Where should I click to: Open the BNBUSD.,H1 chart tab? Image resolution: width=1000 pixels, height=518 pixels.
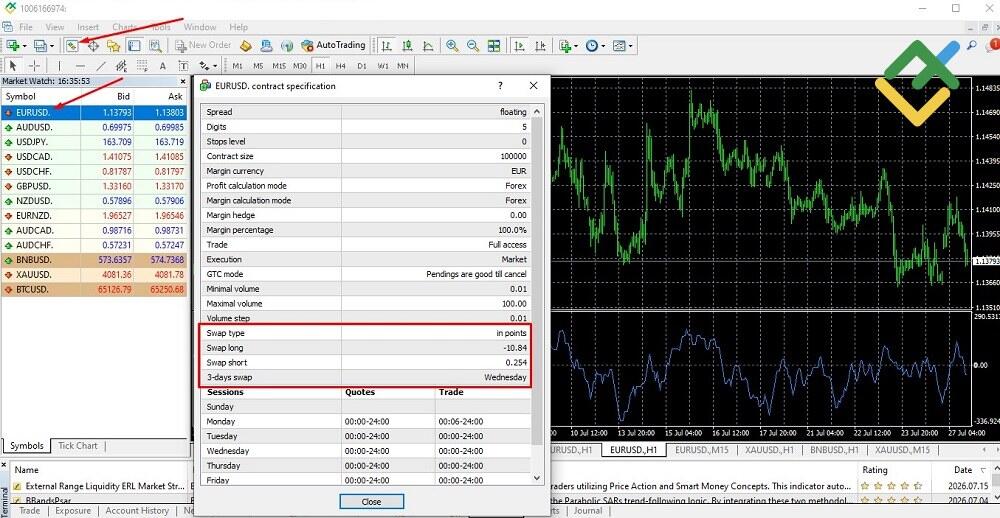coord(835,450)
